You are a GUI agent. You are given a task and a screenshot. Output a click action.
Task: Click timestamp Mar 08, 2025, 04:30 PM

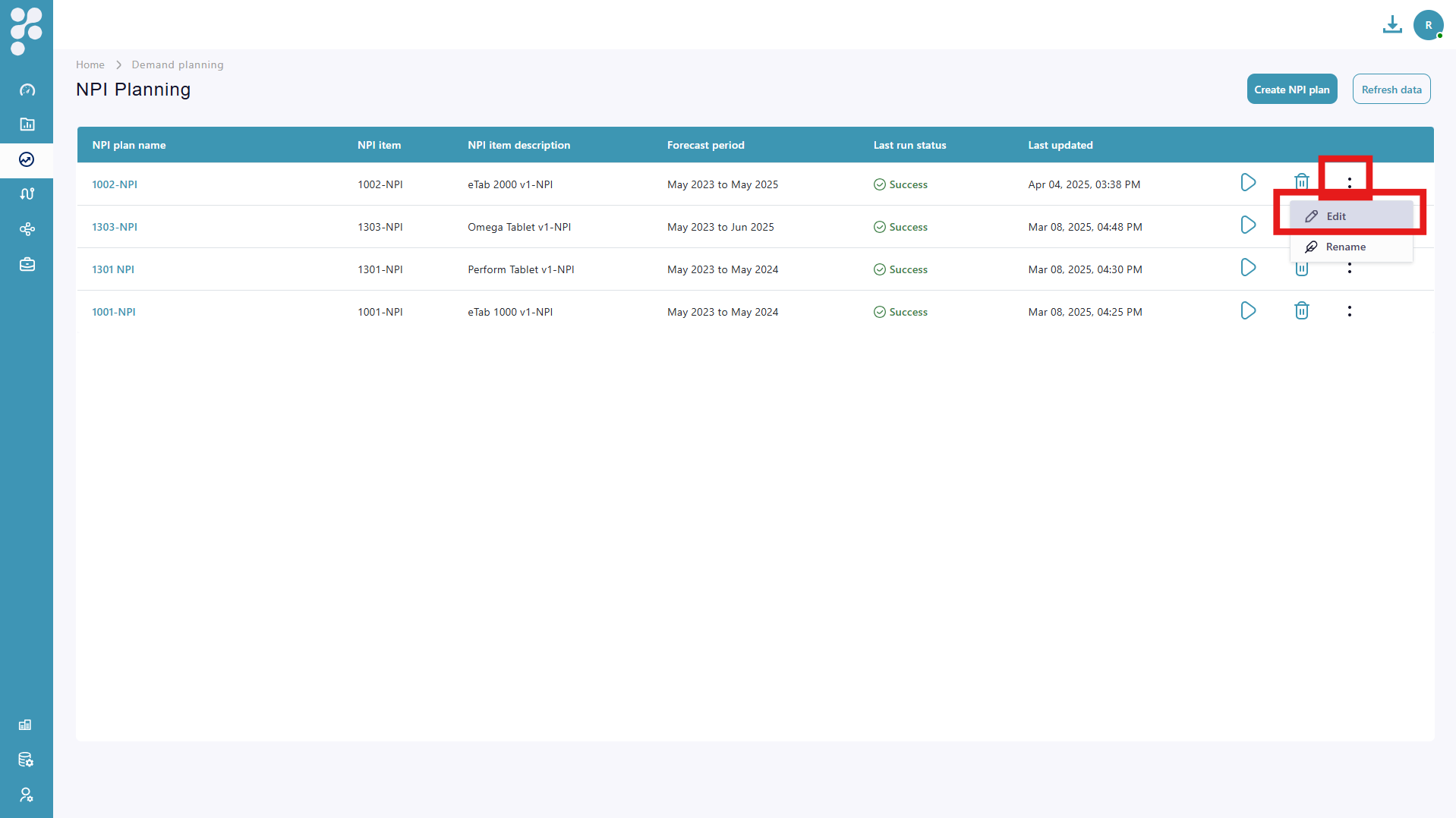[1085, 269]
